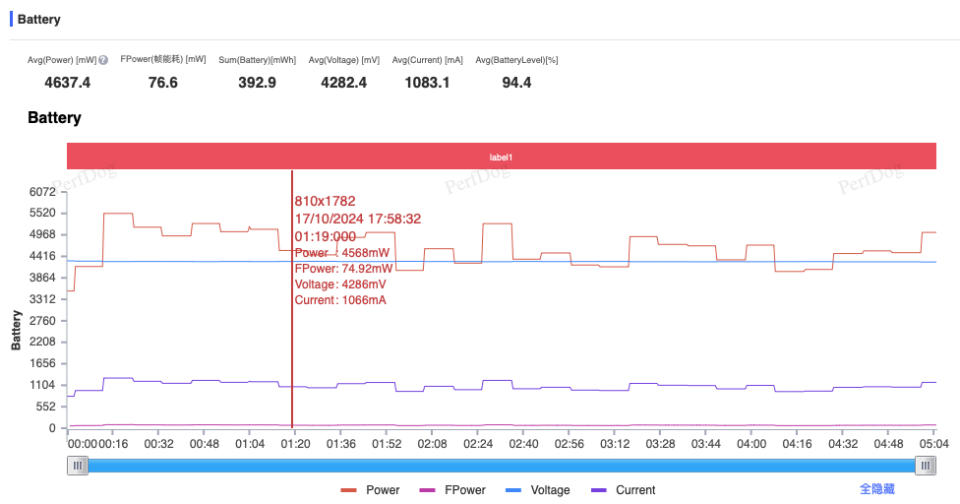Click the 全隐藏 hide-all link
The width and height of the screenshot is (960, 504).
pos(877,489)
